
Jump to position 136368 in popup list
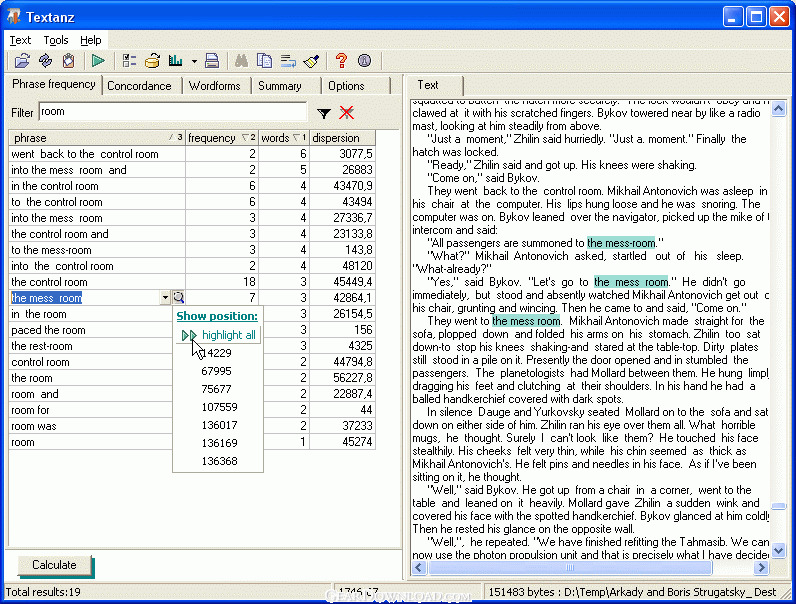click(x=219, y=461)
